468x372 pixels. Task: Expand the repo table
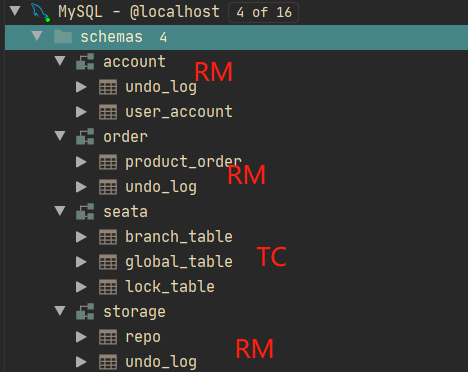81,337
